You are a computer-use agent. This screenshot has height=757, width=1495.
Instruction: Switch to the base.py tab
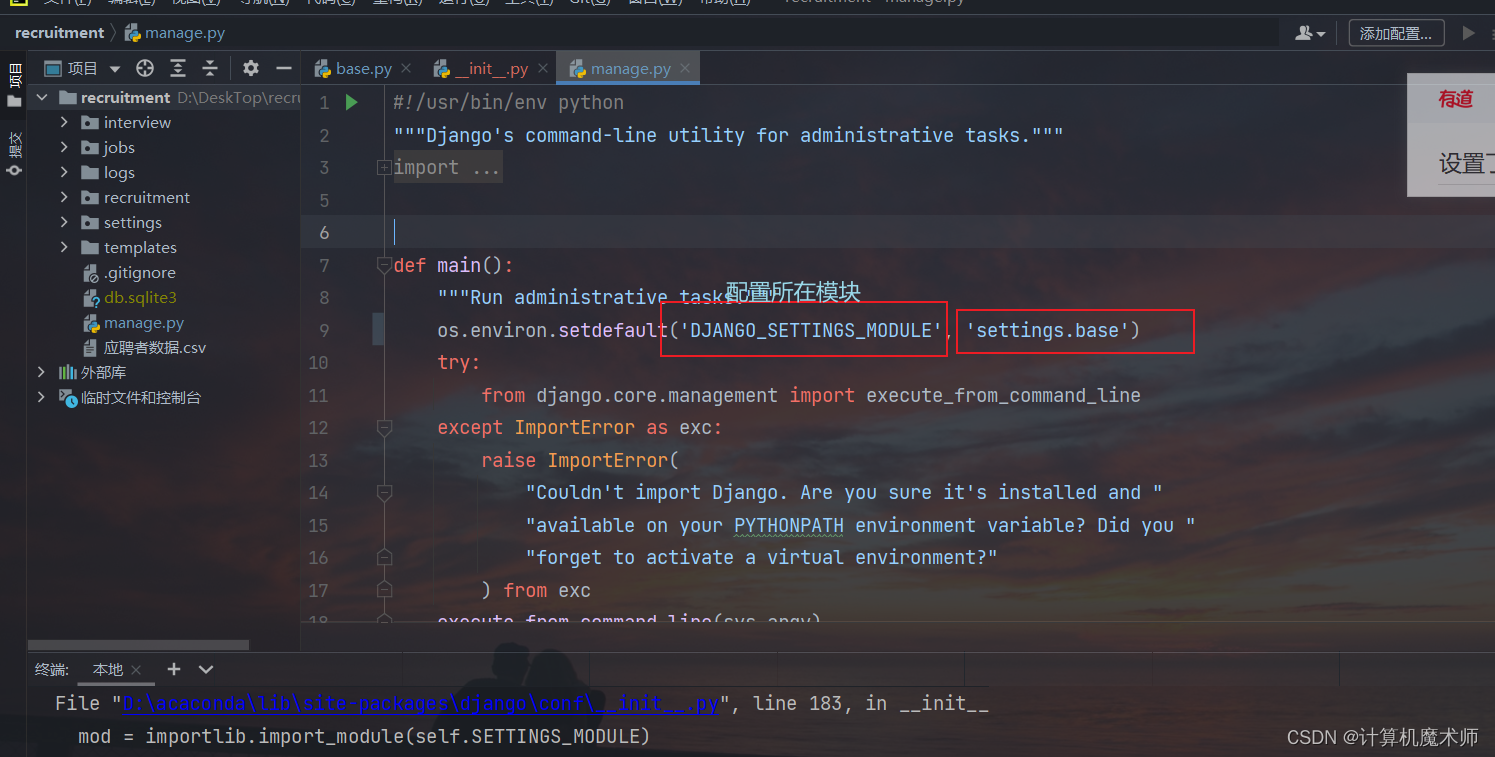coord(363,69)
